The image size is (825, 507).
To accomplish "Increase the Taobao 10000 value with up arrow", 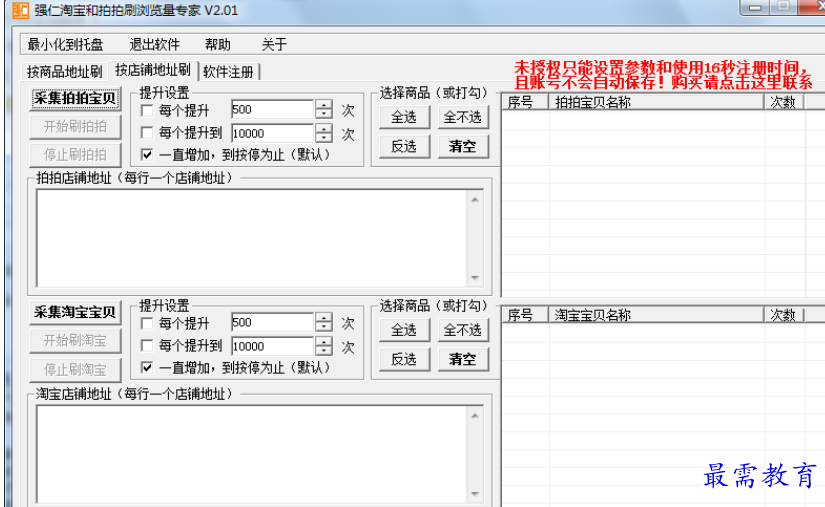I will tap(324, 341).
